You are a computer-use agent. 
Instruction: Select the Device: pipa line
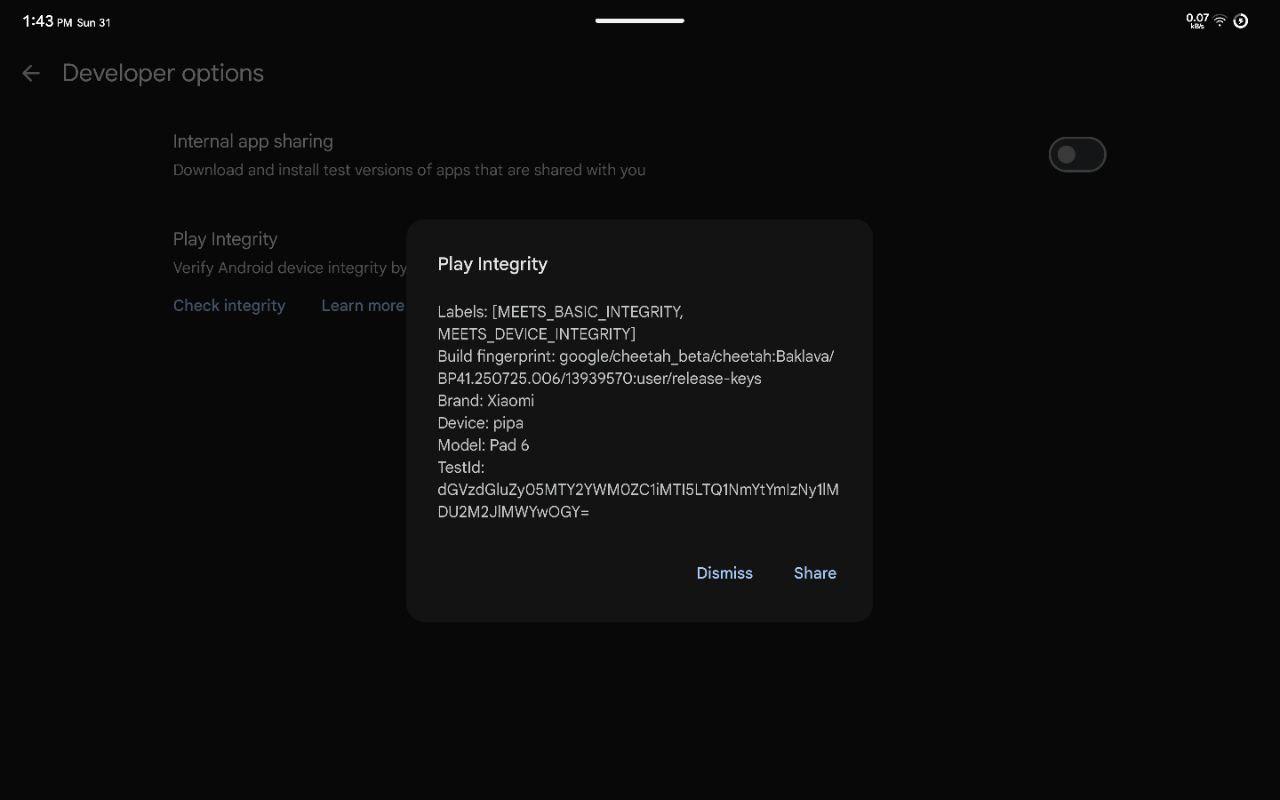tap(480, 423)
